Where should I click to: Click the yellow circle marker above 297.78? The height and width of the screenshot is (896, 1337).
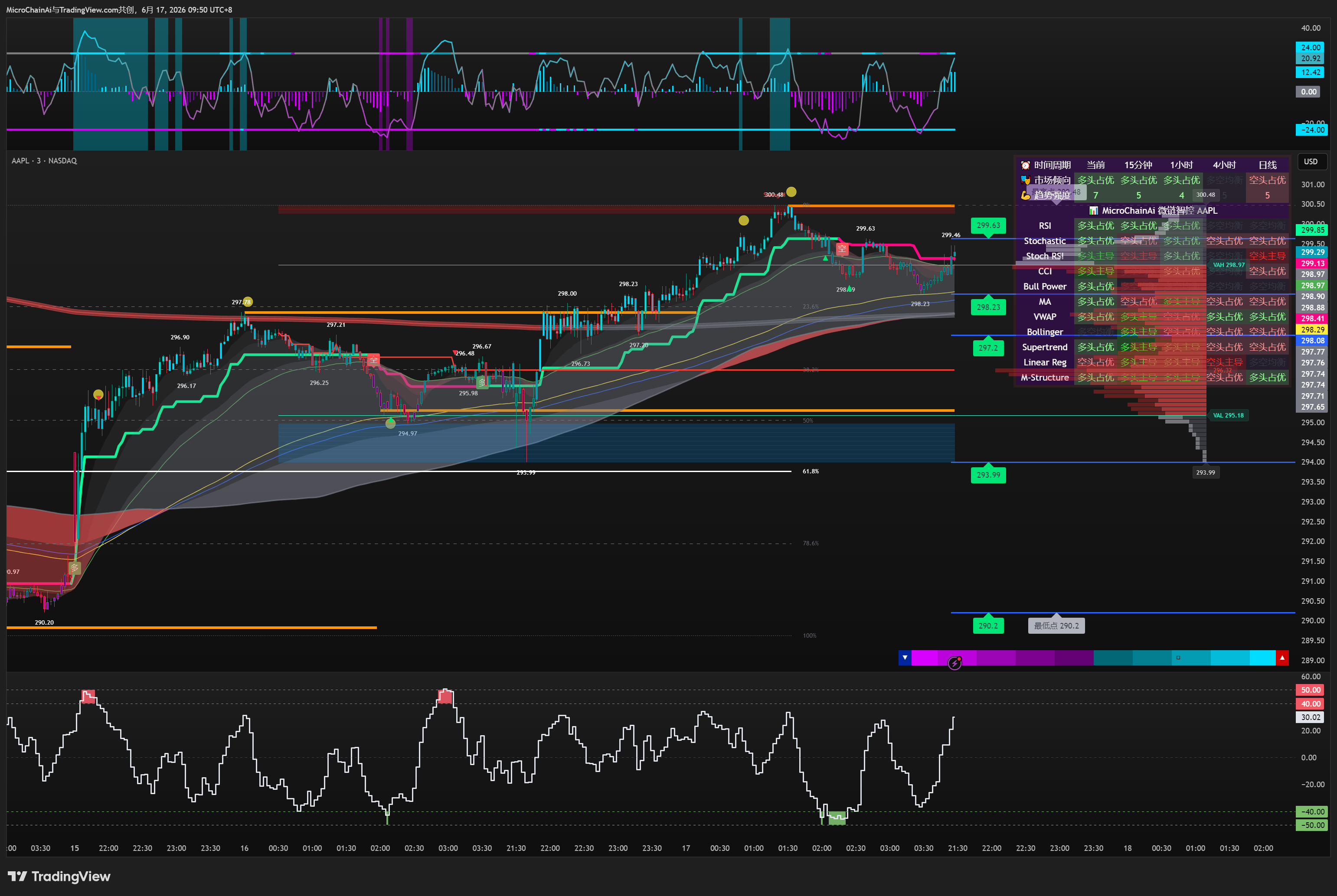point(248,302)
